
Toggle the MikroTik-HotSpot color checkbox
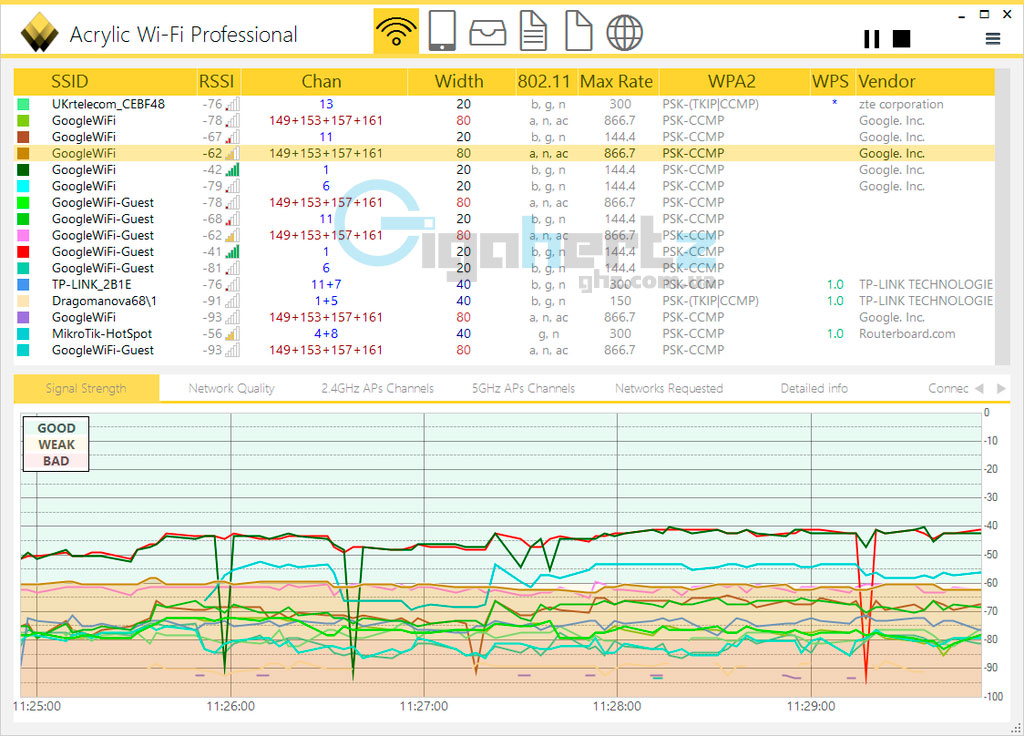click(24, 334)
